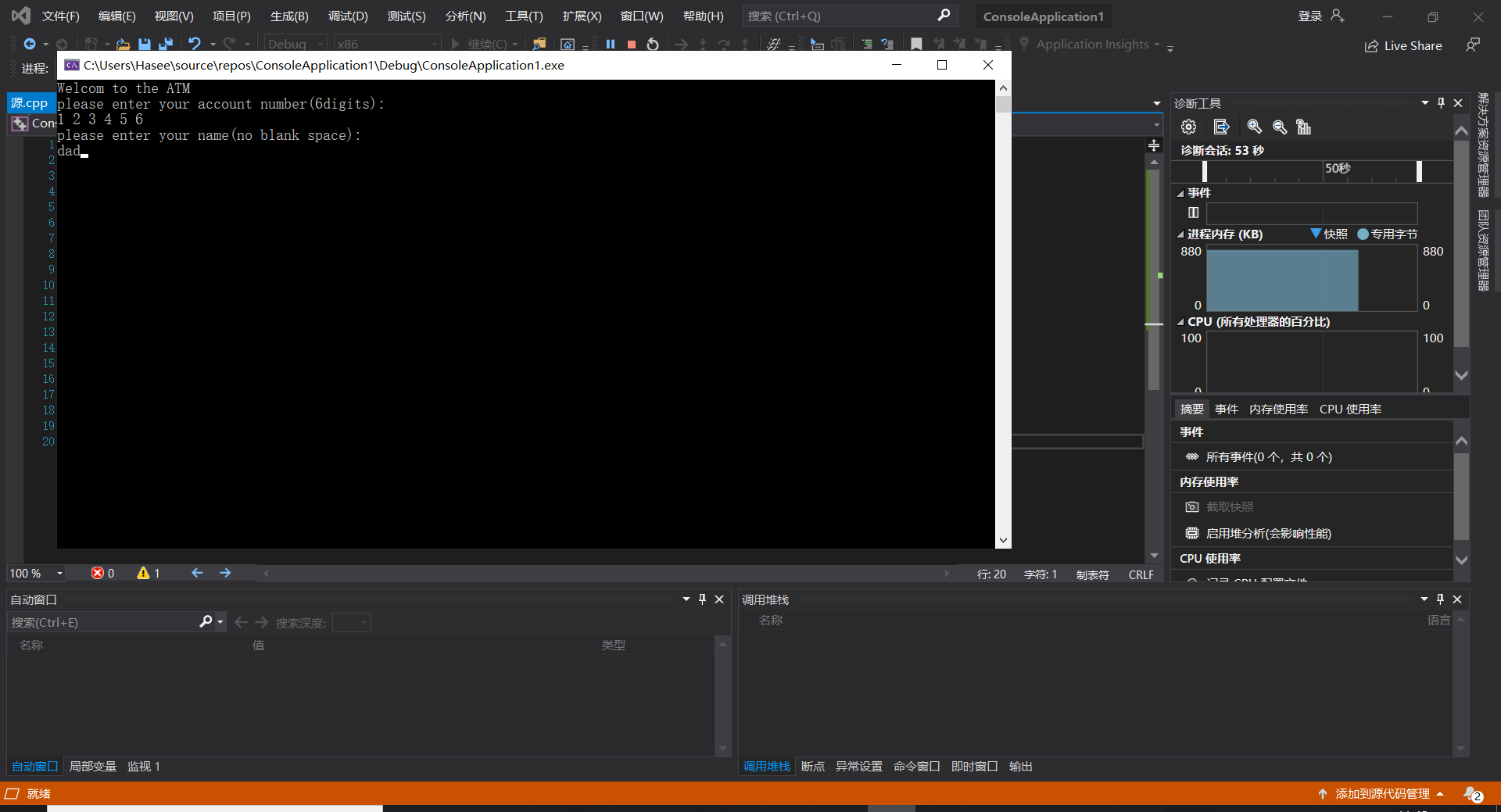1501x812 pixels.
Task: Go to next issue with right arrow
Action: 225,574
